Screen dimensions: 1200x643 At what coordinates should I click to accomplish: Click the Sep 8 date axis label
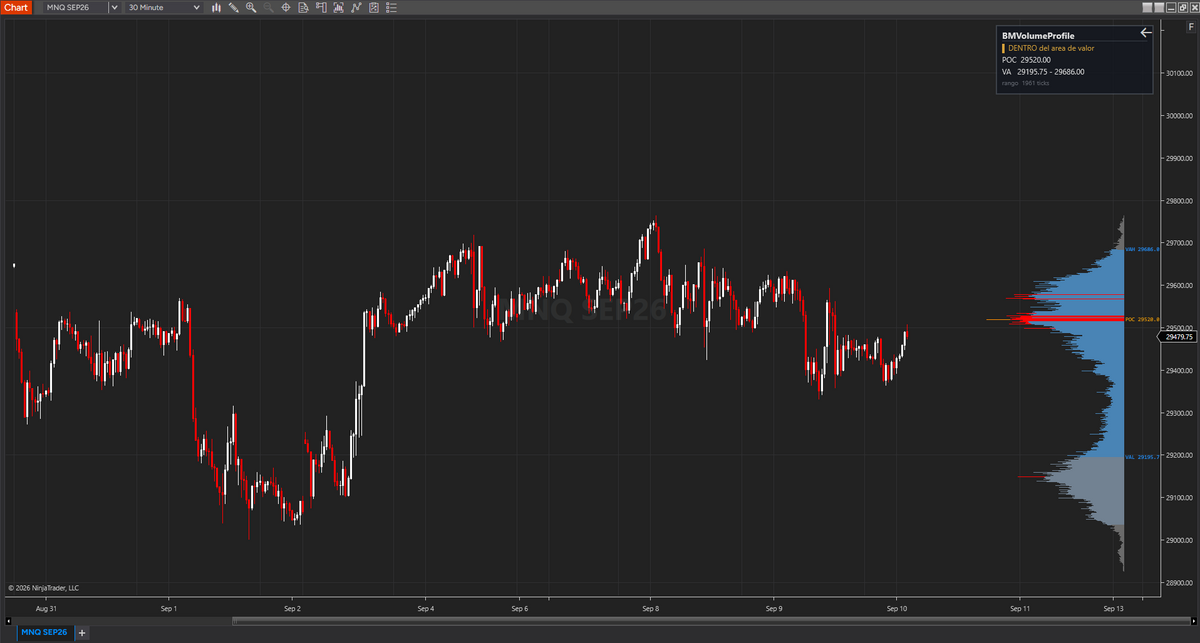[650, 607]
